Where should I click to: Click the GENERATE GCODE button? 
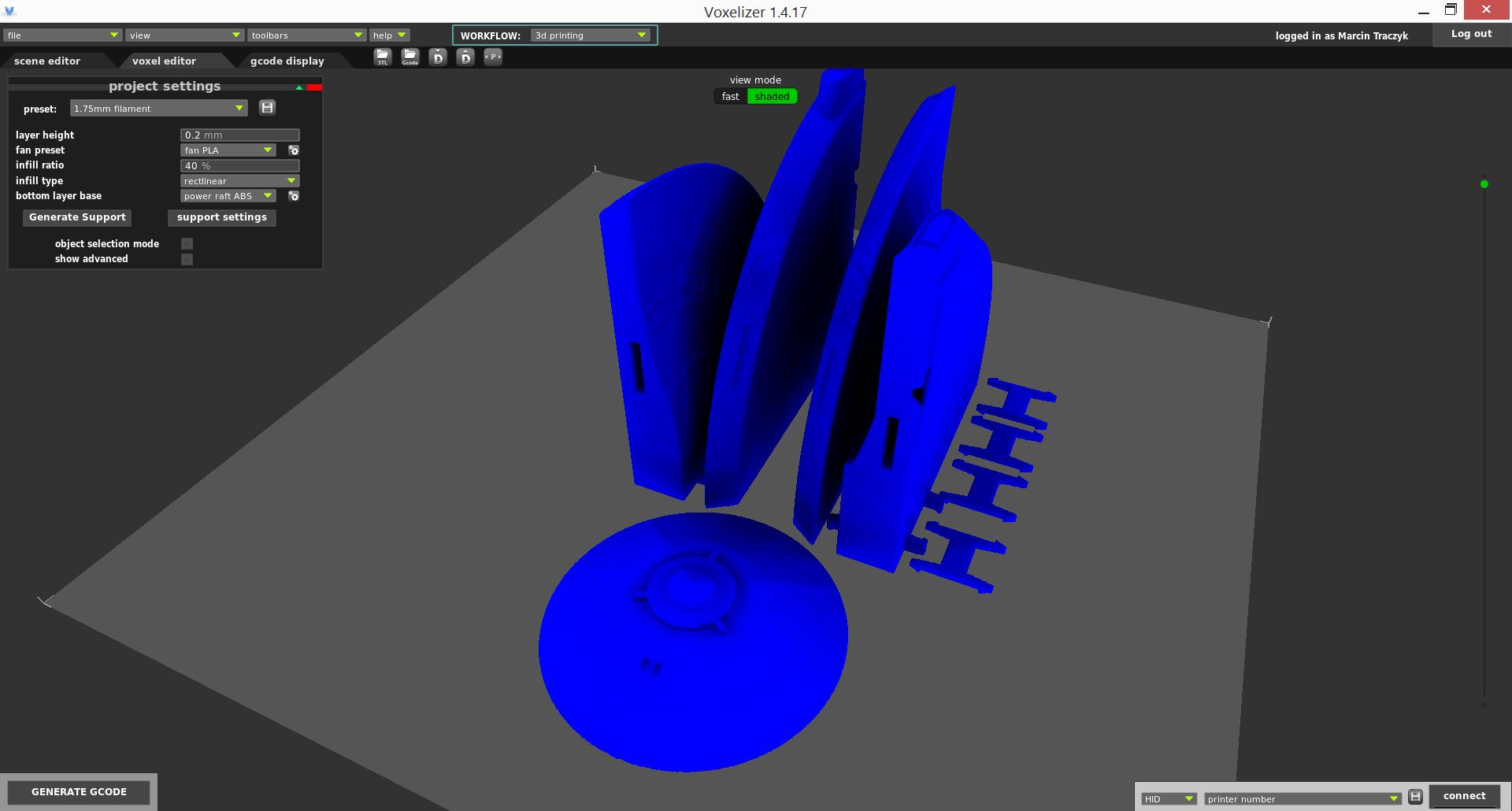[x=79, y=791]
